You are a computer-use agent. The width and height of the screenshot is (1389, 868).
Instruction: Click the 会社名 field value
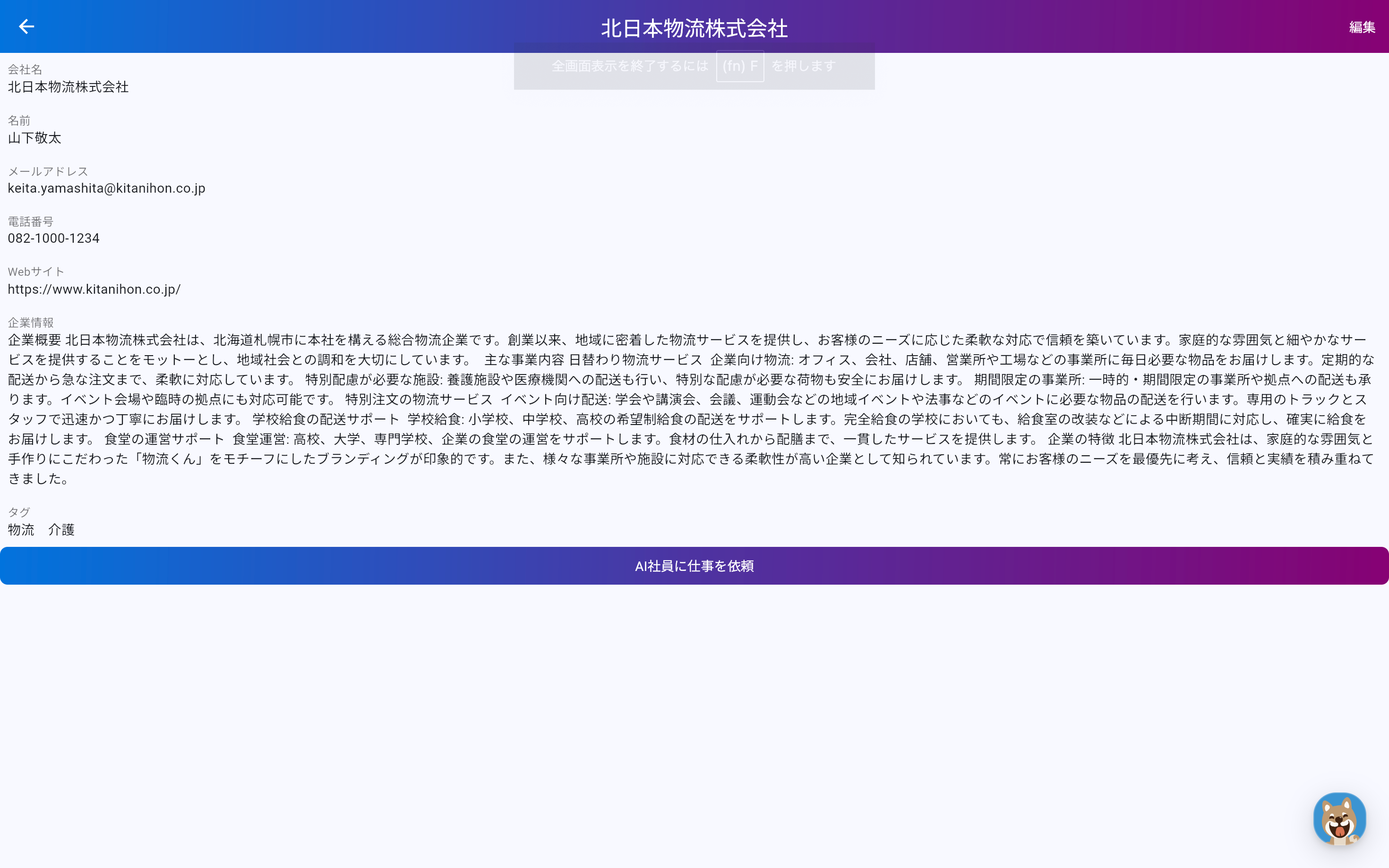coord(68,87)
